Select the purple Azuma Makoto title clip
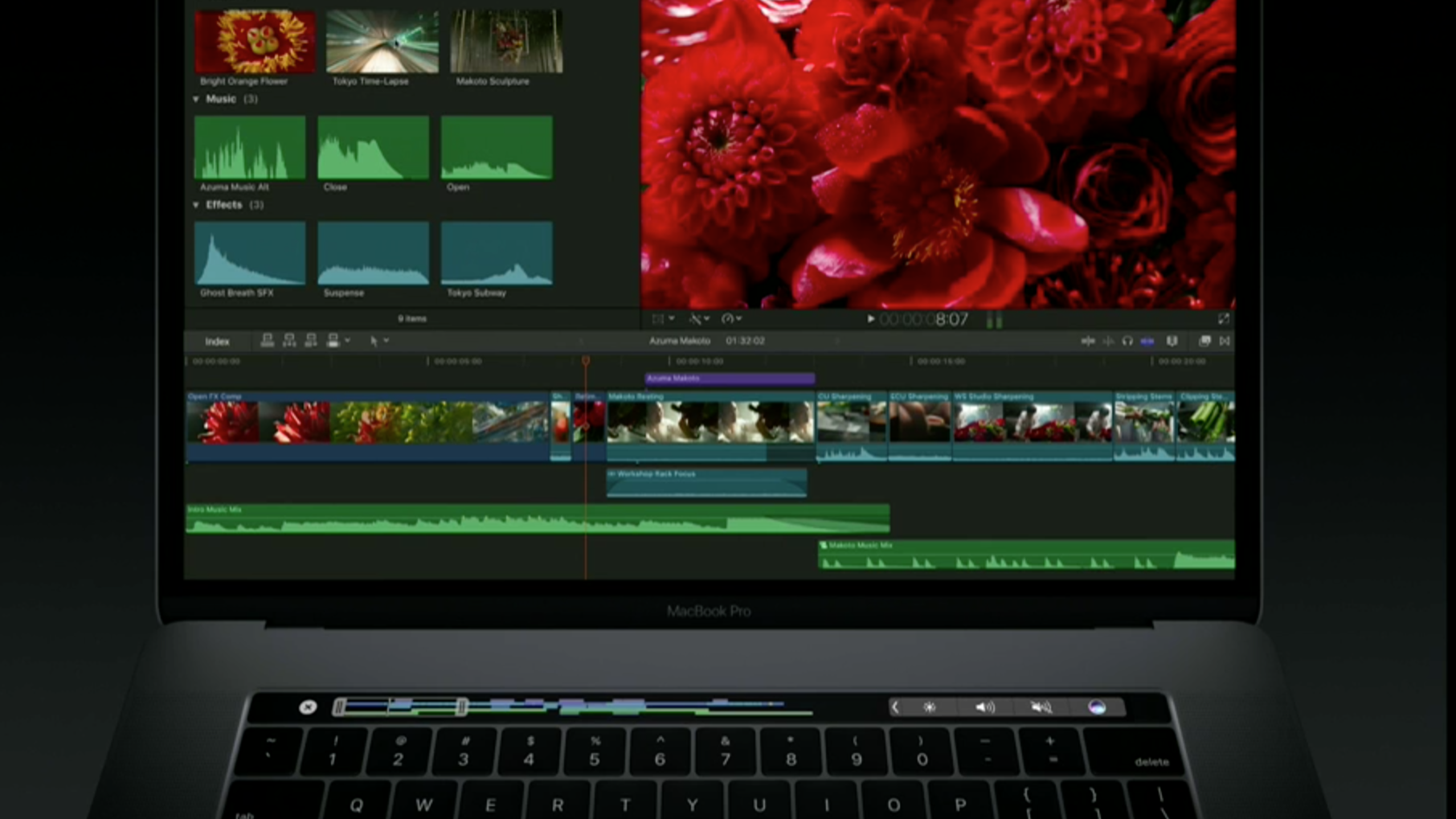Screen dimensions: 1456x819 [x=730, y=379]
